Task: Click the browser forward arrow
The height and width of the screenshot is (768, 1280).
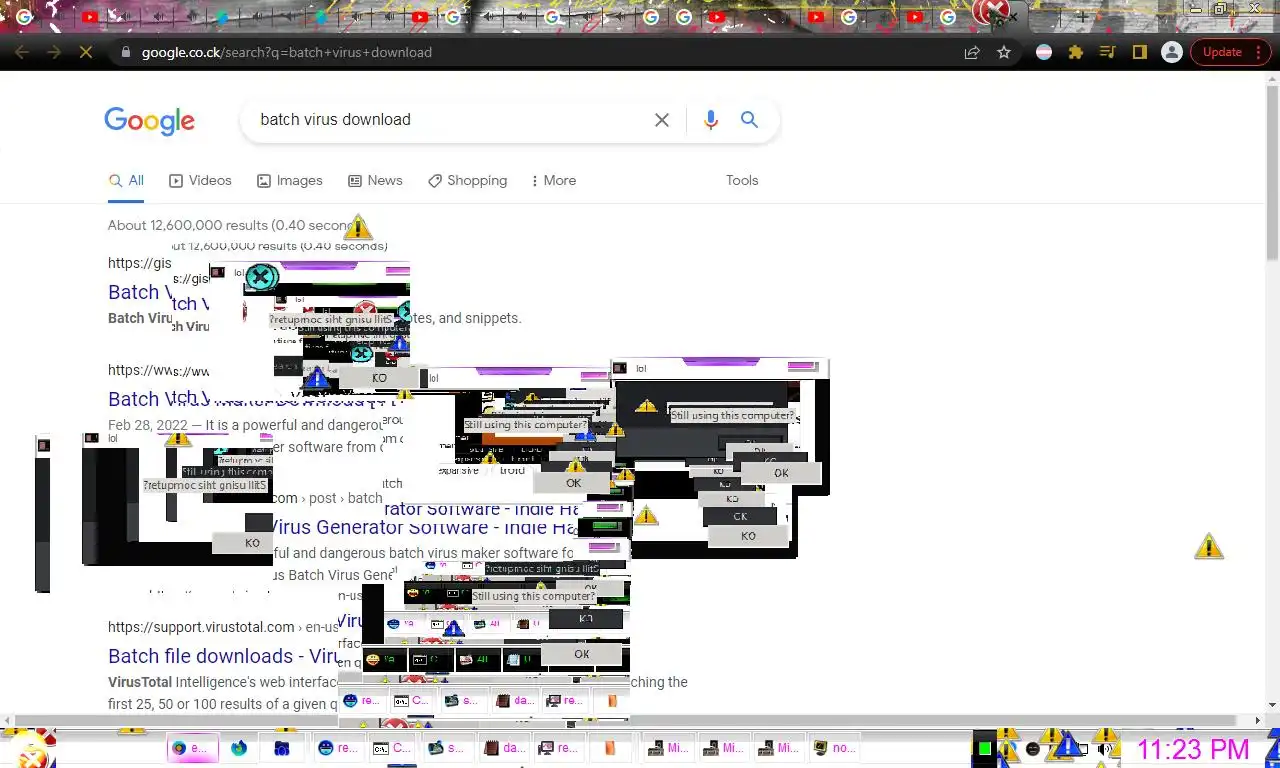Action: [x=54, y=52]
